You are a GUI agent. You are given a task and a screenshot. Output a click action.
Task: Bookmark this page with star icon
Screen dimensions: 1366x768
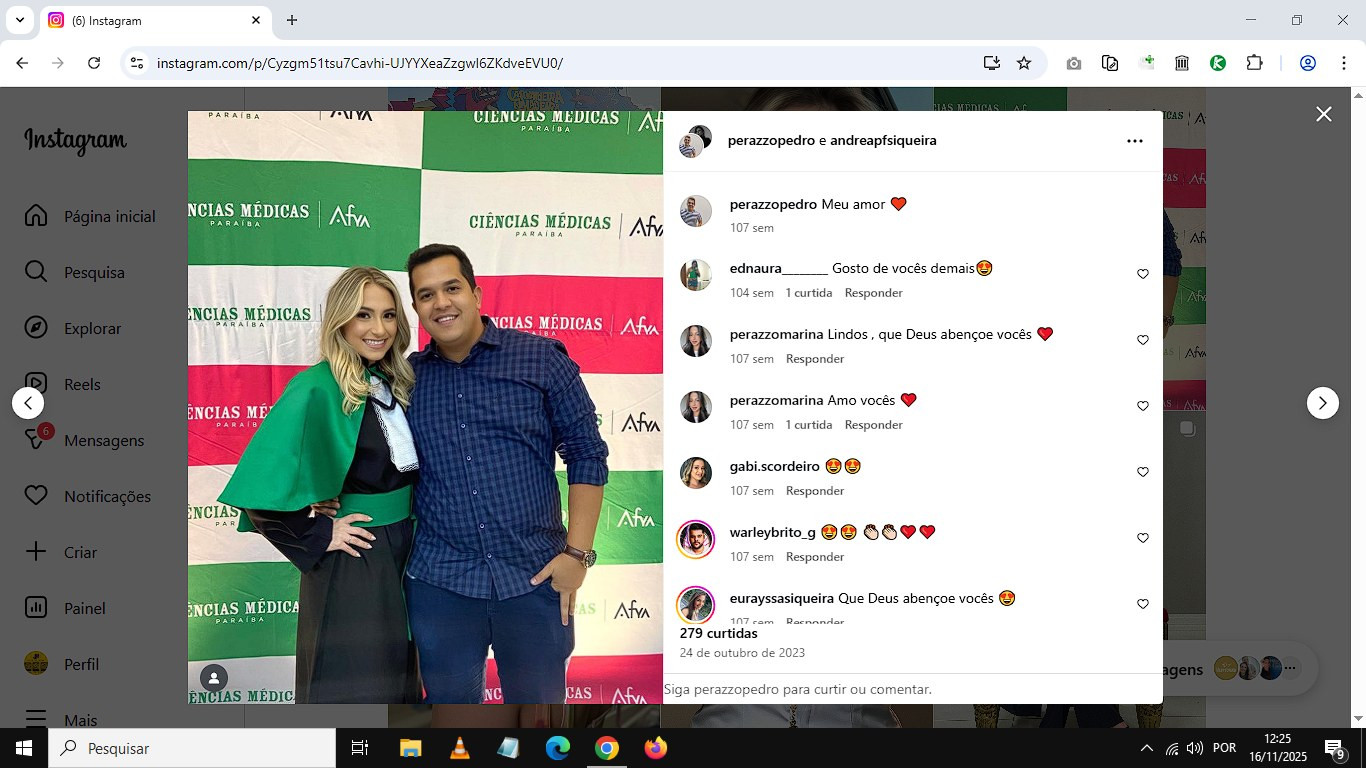pos(1024,63)
